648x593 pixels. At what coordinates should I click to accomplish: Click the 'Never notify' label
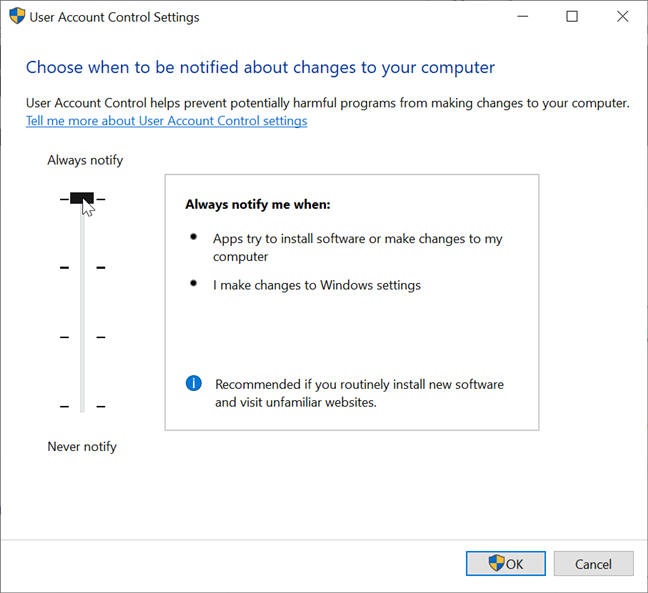click(82, 447)
